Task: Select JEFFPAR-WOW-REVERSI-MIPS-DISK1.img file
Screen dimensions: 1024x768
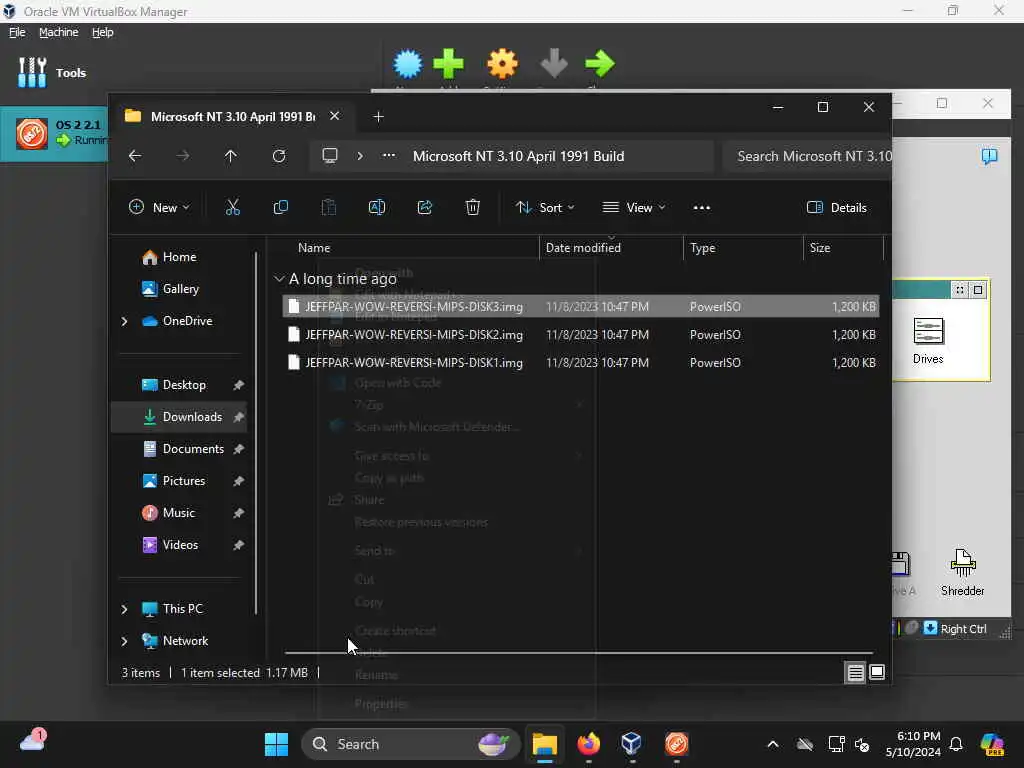Action: pos(581,362)
